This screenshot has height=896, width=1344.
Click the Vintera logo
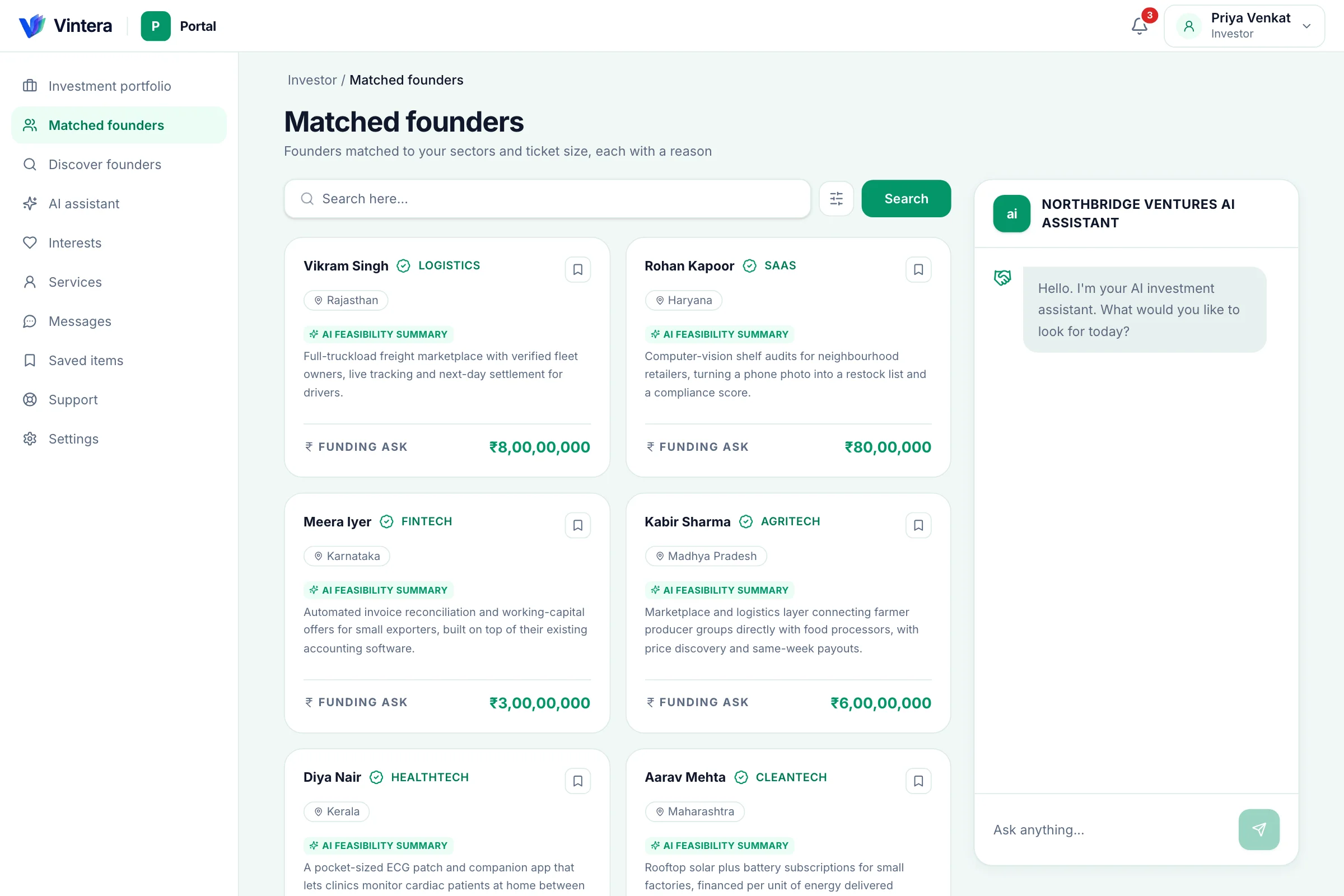tap(65, 26)
